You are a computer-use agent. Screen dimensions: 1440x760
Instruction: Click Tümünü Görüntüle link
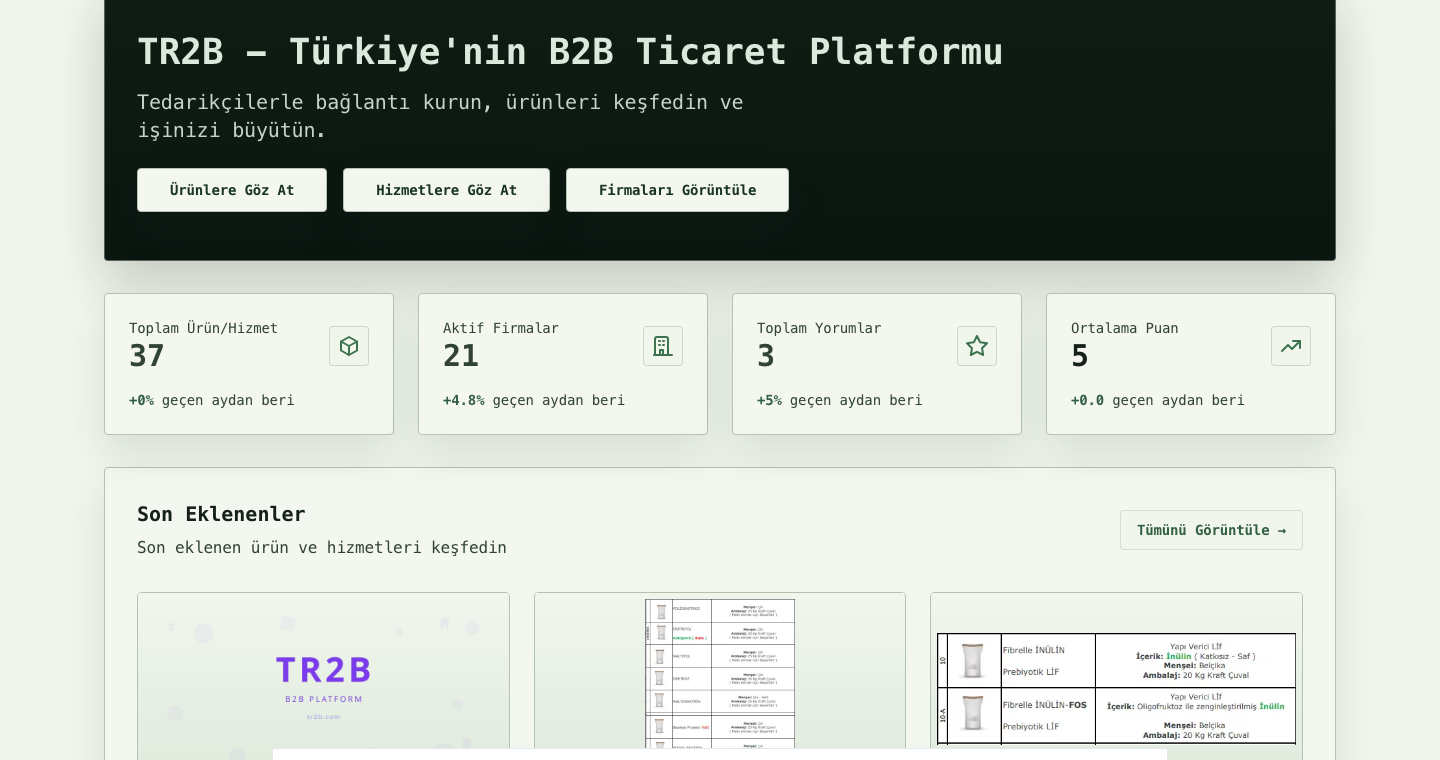pyautogui.click(x=1211, y=530)
